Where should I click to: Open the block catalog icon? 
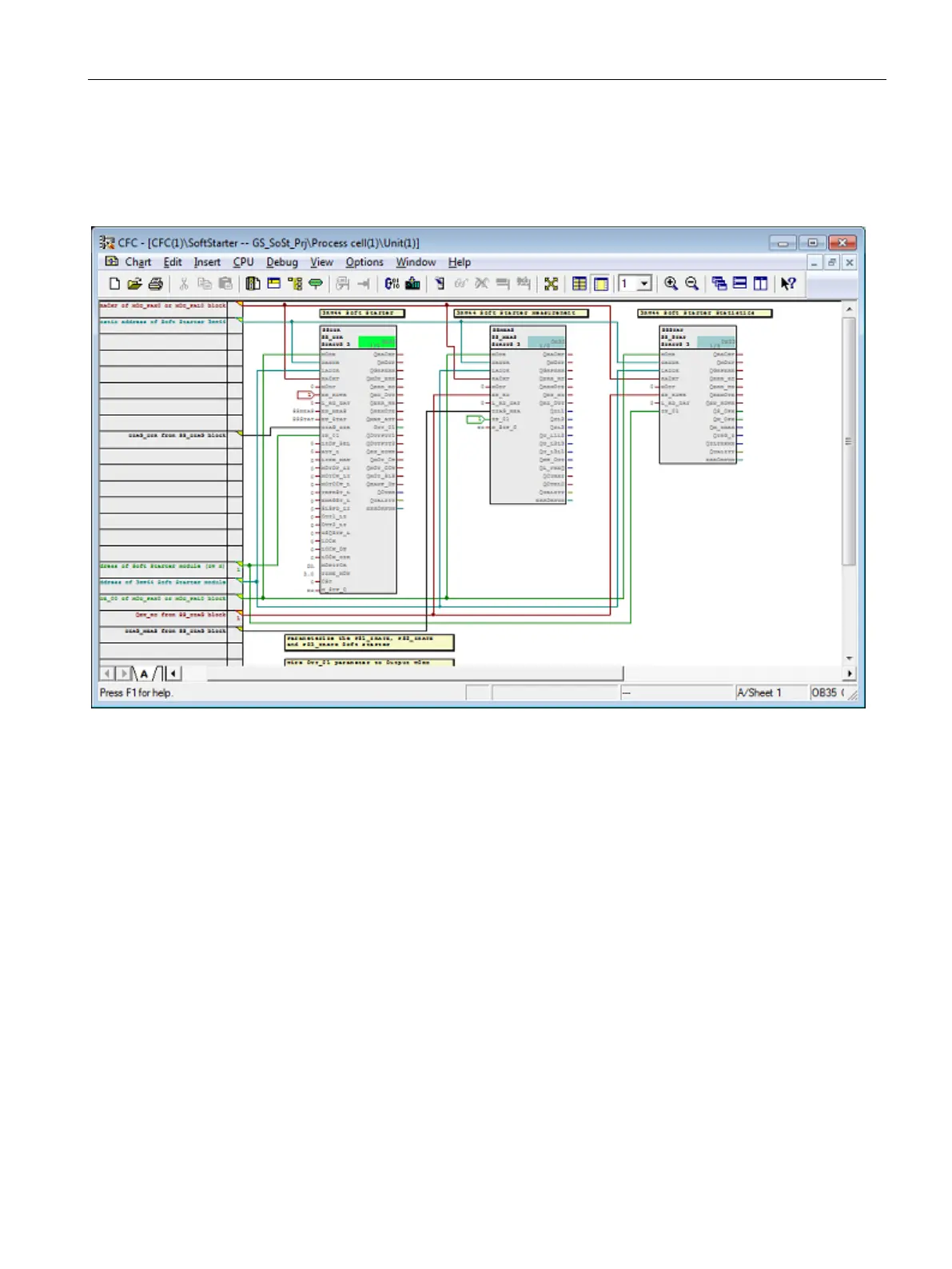coord(253,284)
